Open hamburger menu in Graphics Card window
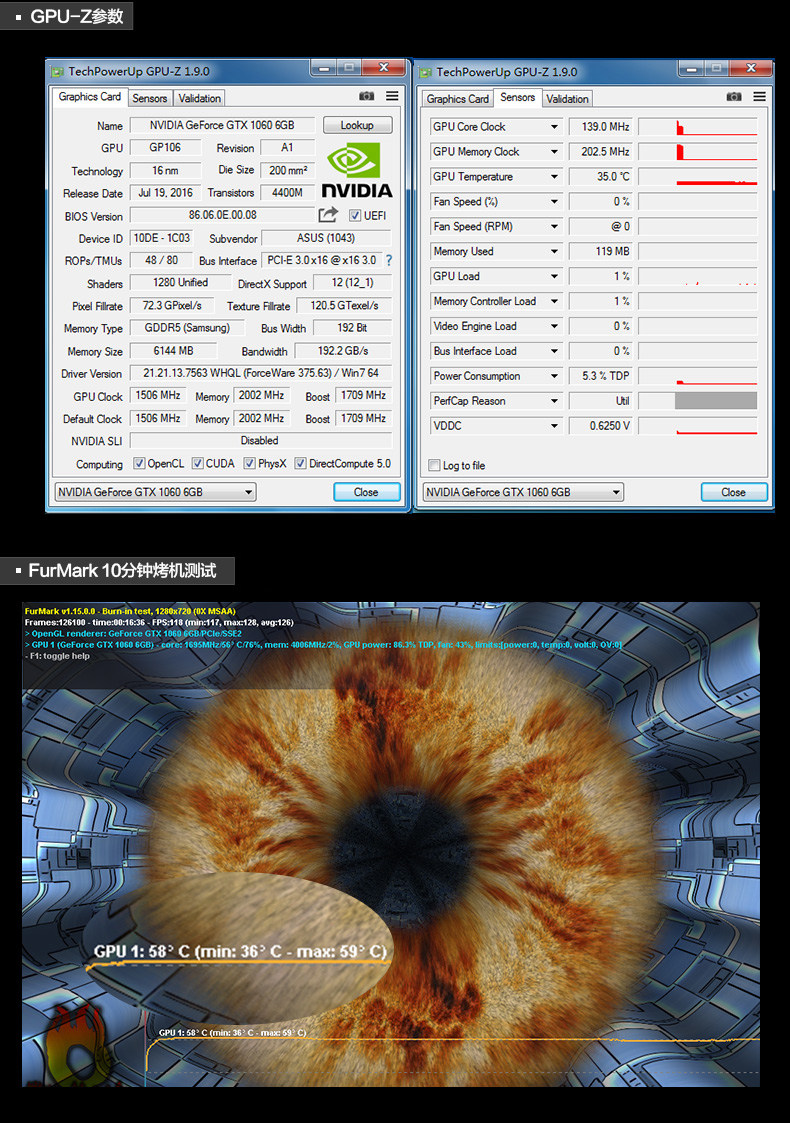The height and width of the screenshot is (1123, 790). pyautogui.click(x=392, y=96)
